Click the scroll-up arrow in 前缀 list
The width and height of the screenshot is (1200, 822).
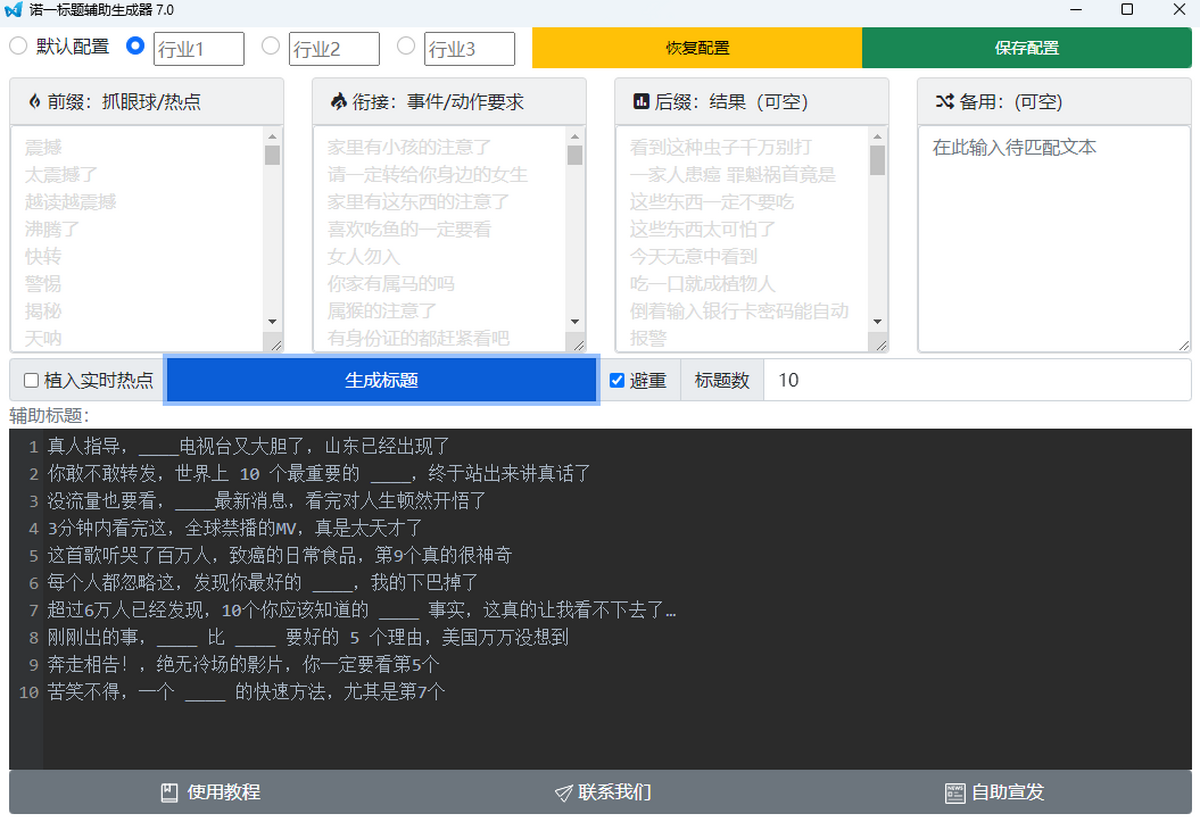[273, 137]
